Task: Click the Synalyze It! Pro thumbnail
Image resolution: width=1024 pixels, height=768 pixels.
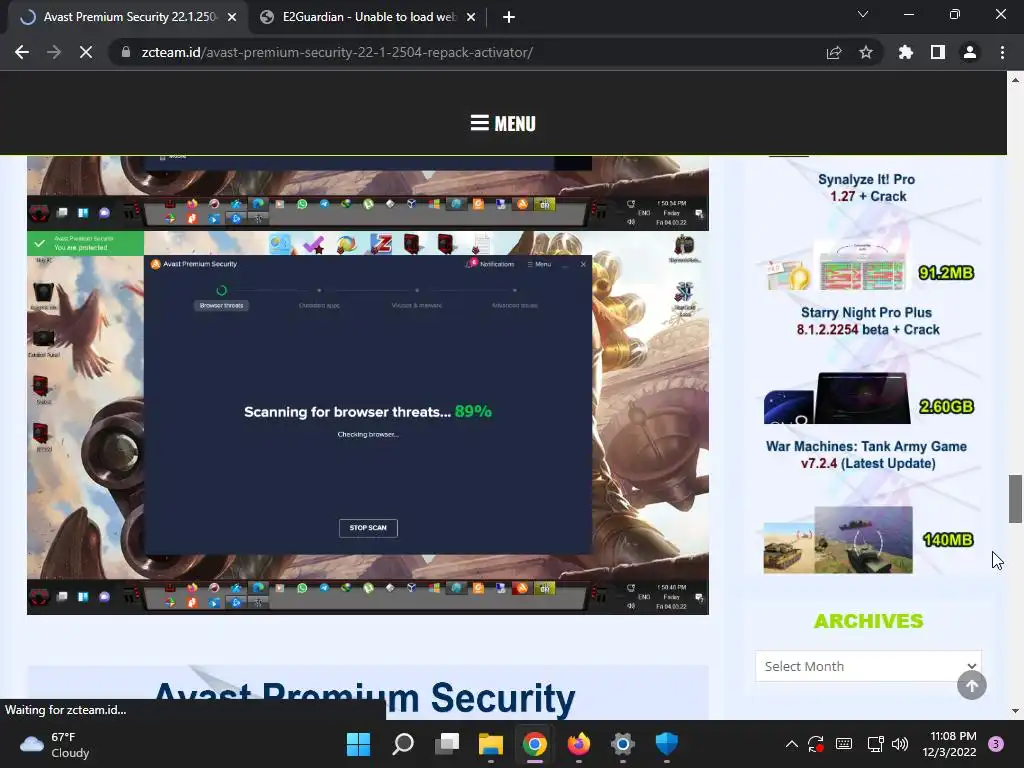Action: click(x=837, y=266)
